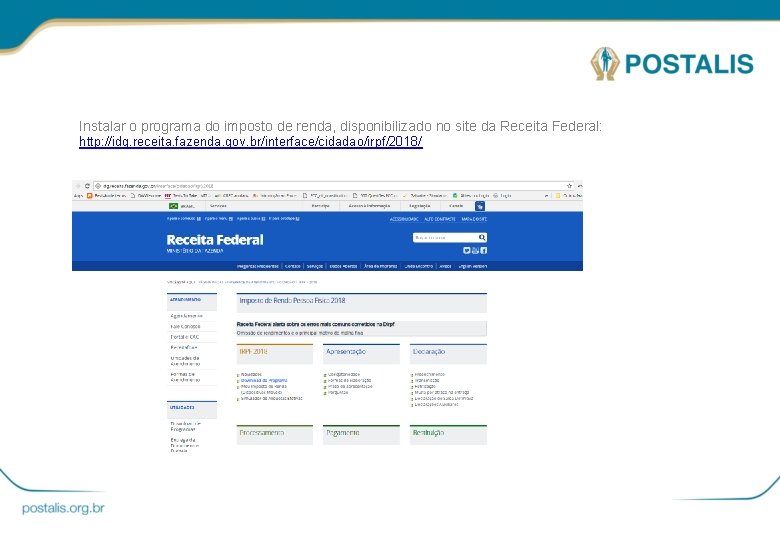Click the Acessibilidade link in blue header

(x=403, y=219)
